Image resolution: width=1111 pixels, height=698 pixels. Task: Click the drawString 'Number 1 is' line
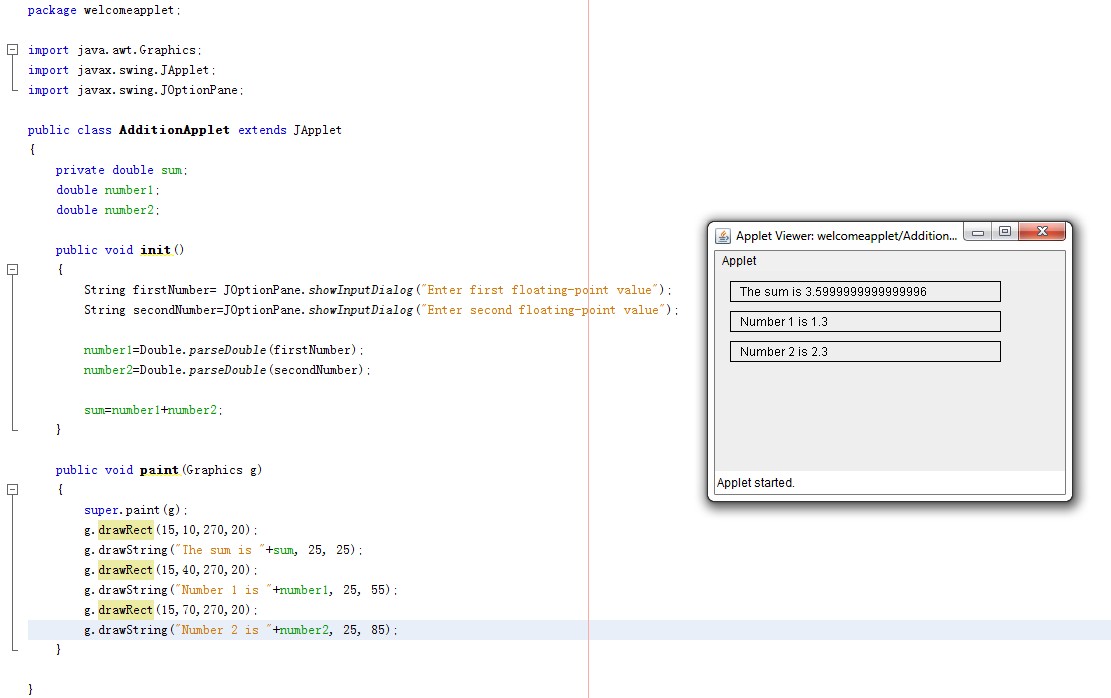point(240,590)
